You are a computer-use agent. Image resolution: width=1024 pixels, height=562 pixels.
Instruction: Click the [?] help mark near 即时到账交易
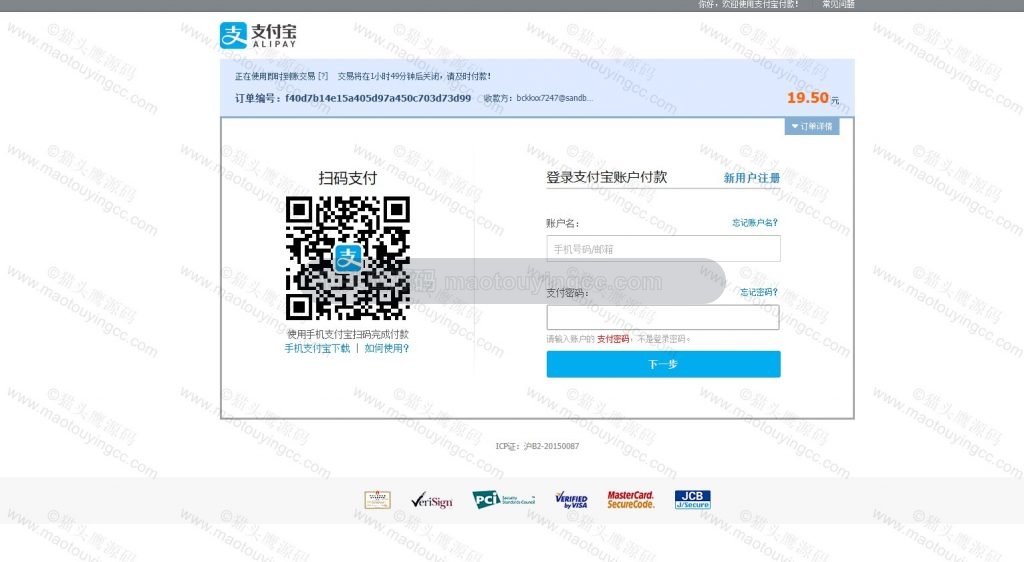coord(323,76)
